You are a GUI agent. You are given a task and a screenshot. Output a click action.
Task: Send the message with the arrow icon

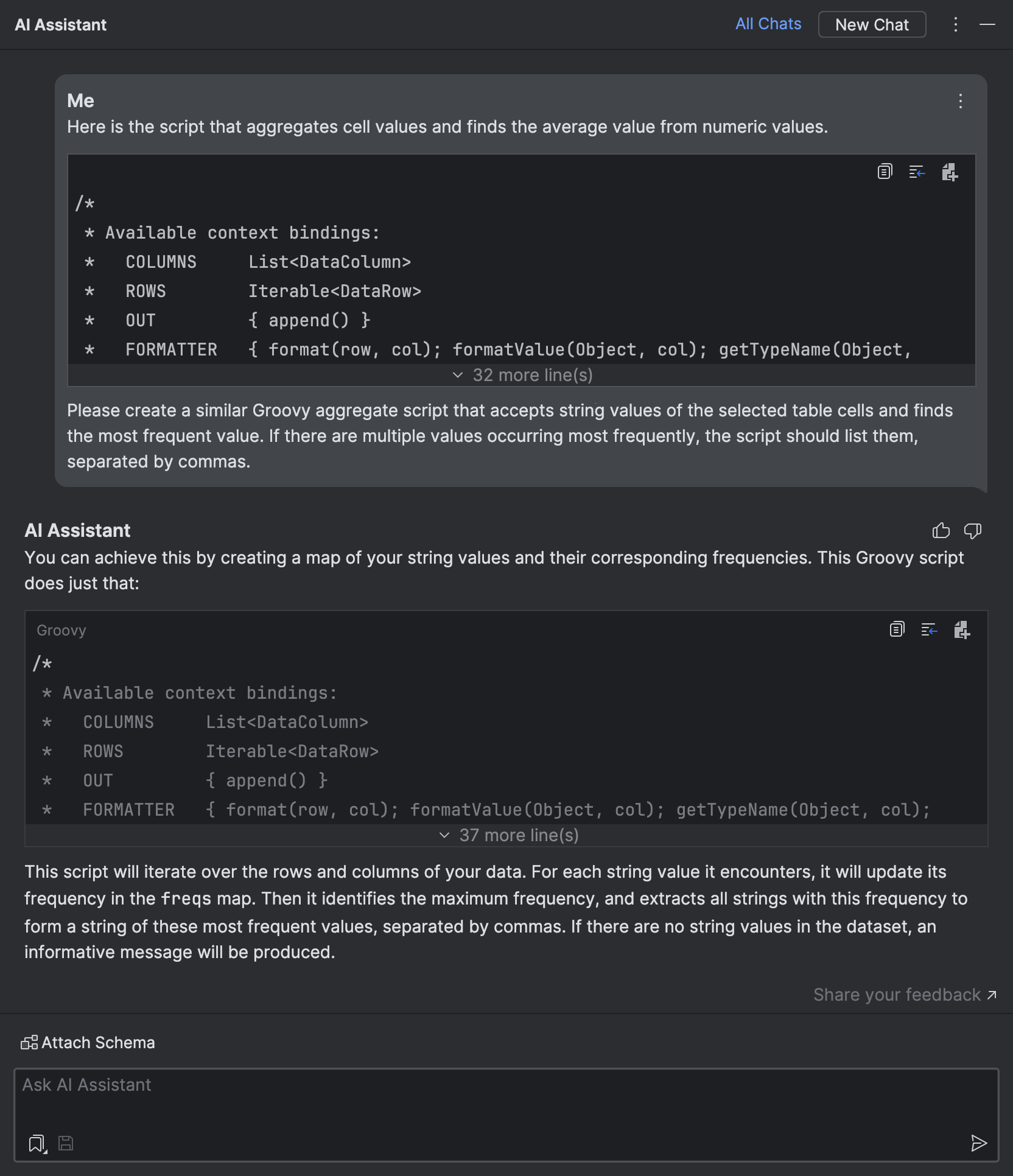[x=979, y=1143]
